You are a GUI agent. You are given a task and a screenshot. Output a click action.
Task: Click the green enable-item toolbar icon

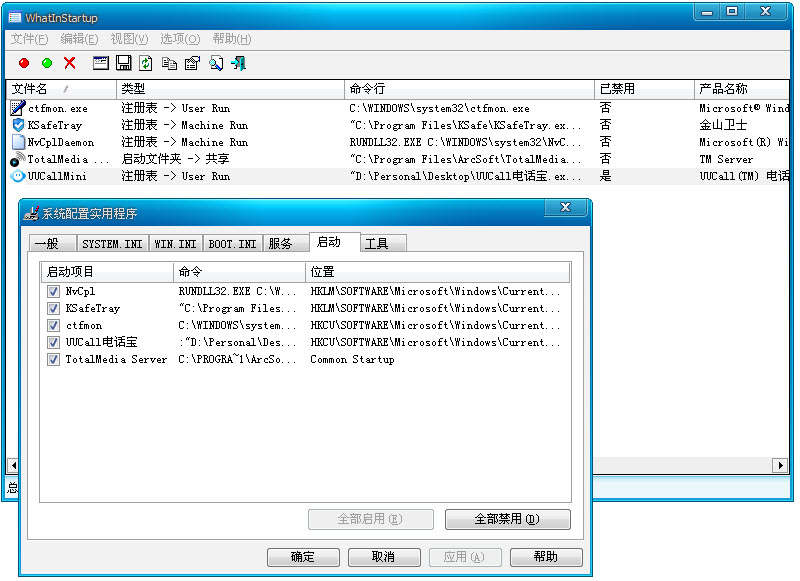point(47,63)
